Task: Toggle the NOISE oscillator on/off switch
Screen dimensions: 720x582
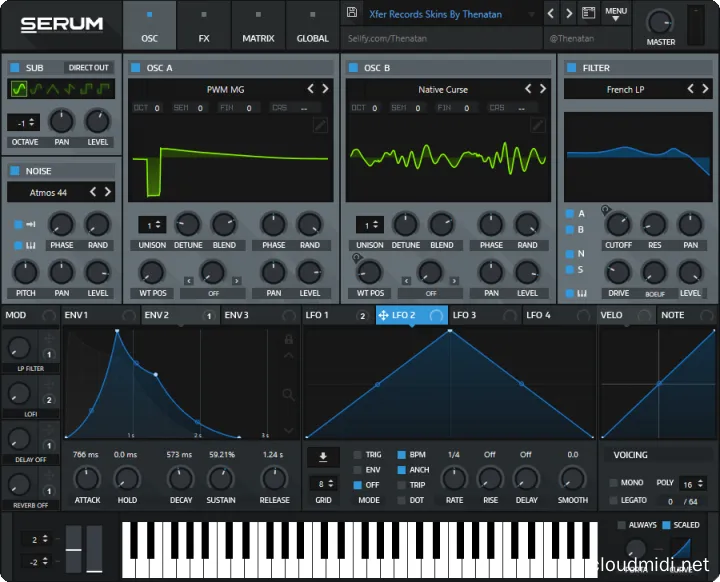Action: click(15, 171)
